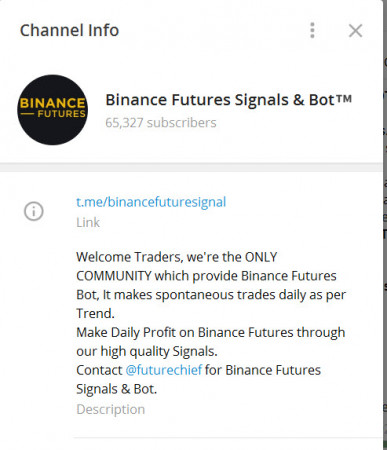Click the gray 'Description' label

[x=111, y=409]
